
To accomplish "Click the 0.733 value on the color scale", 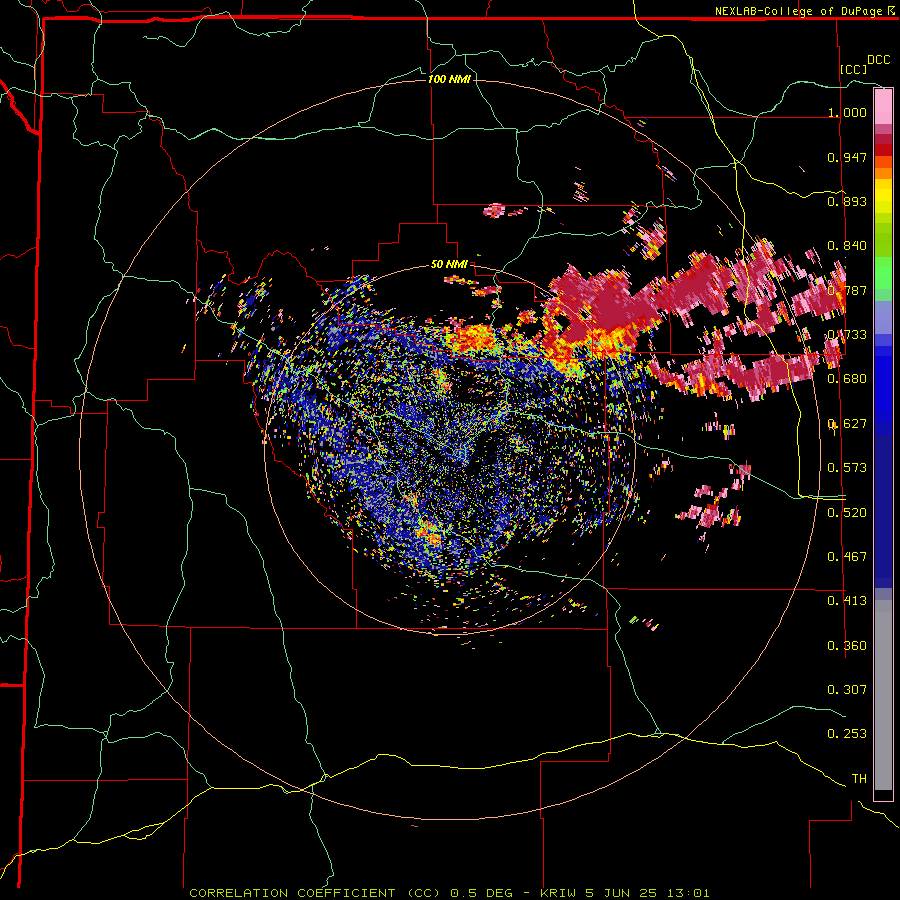I will point(847,335).
